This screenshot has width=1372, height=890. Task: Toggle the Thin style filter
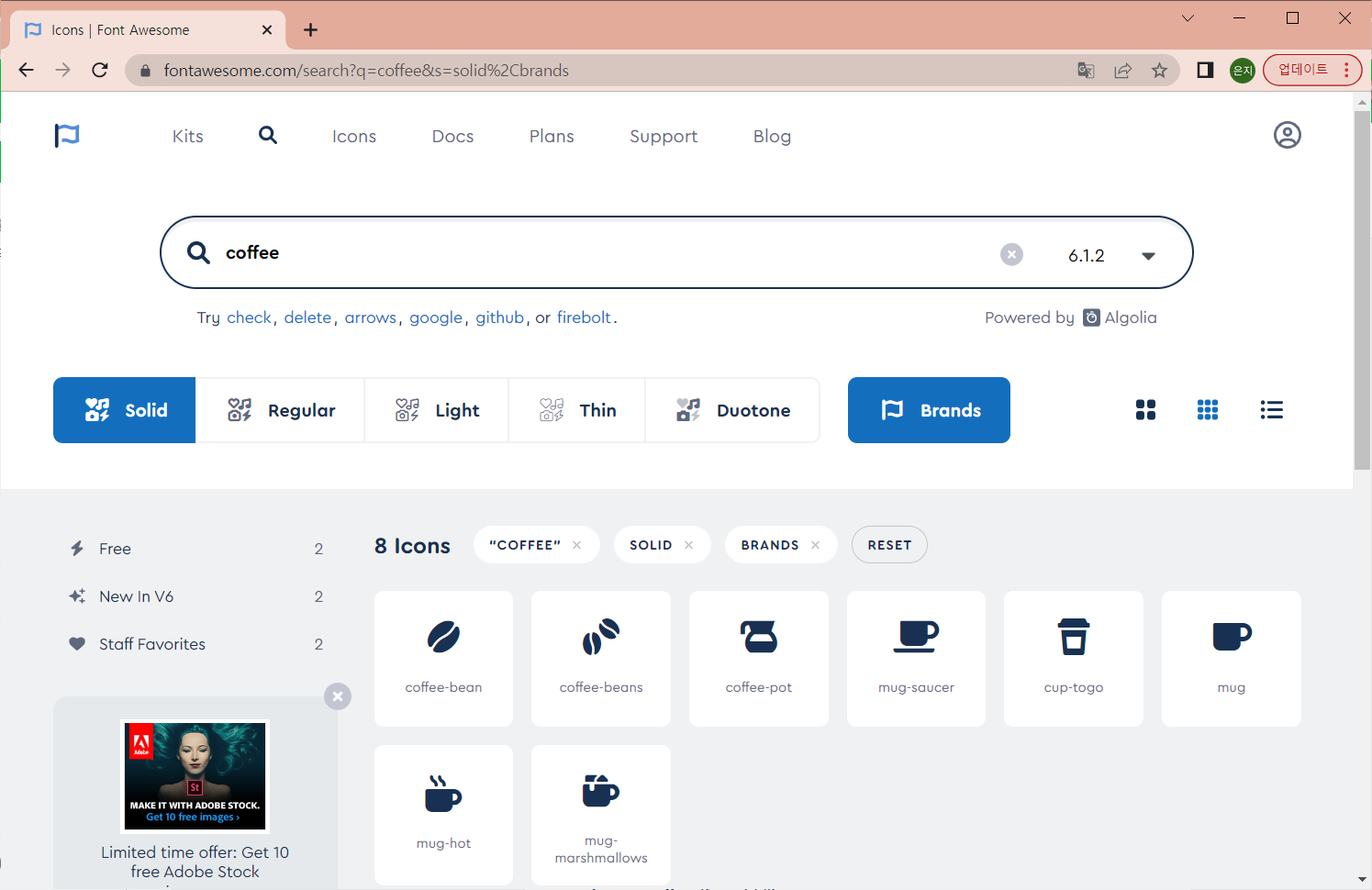click(x=577, y=410)
